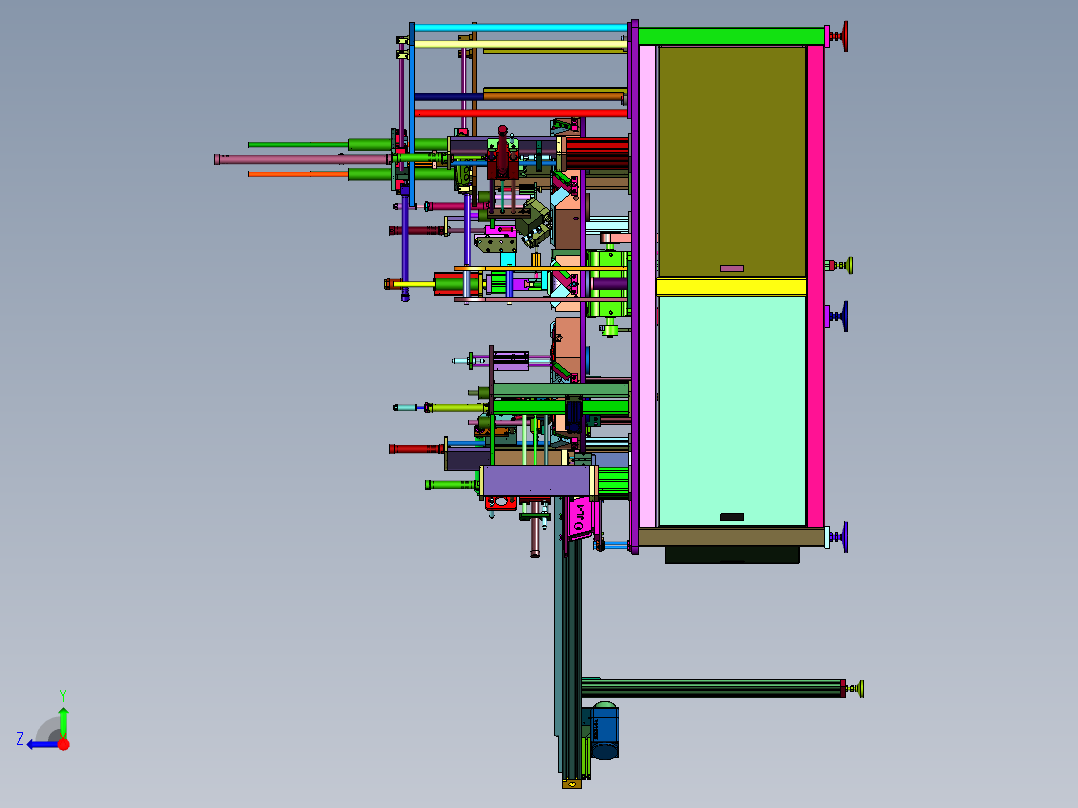
Task: Click the blue Z axis arrow of the triad
Action: point(41,744)
